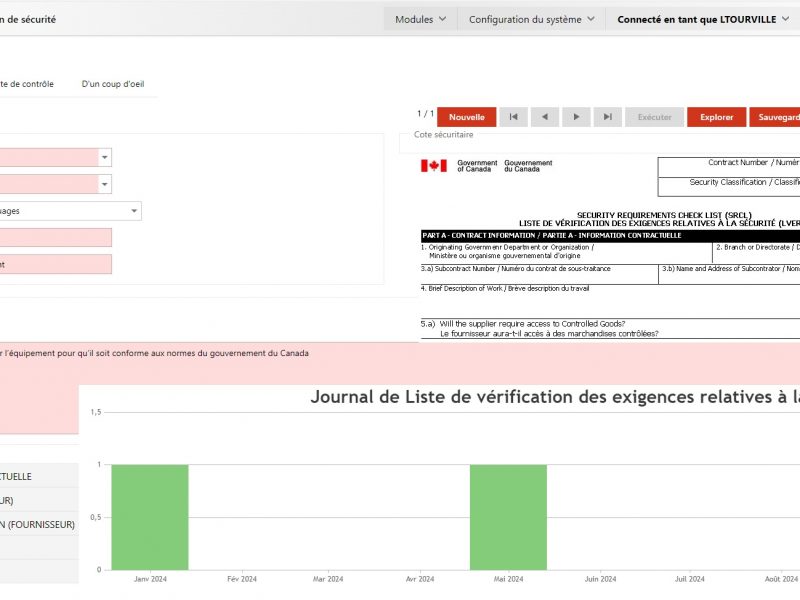
Task: Open the LTOURVILLE user account menu
Action: tap(703, 19)
